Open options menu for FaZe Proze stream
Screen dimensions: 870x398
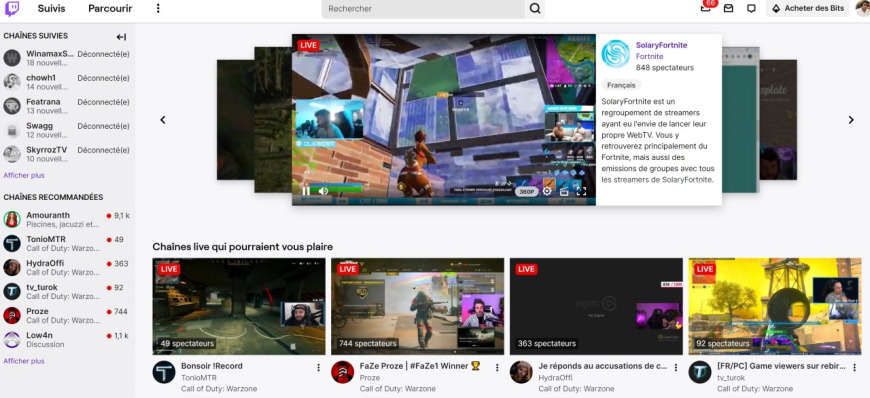pyautogui.click(x=497, y=367)
